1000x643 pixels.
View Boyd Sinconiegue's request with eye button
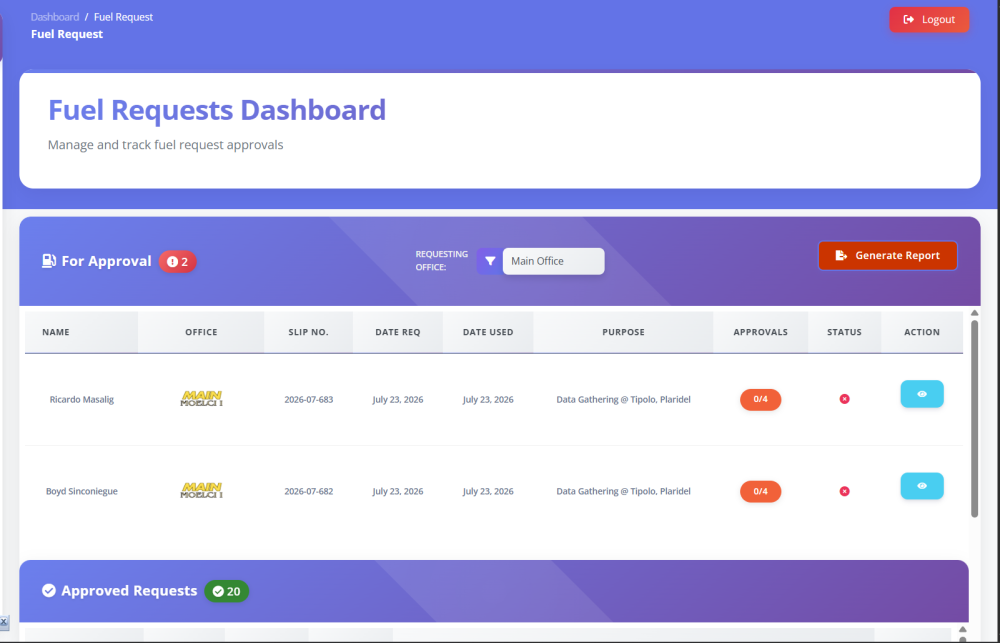(x=922, y=486)
